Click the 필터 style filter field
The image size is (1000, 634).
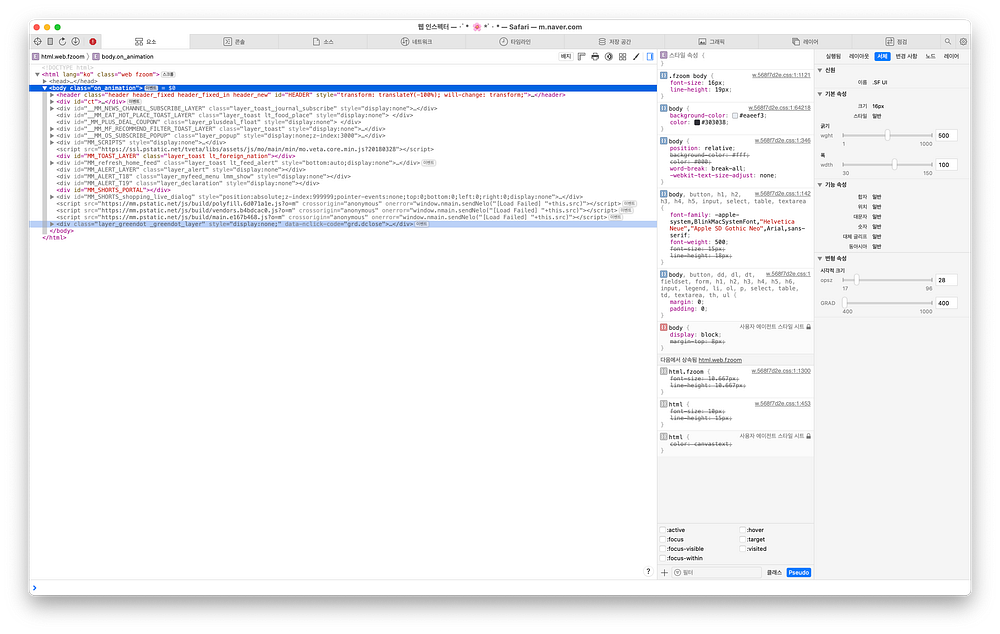(x=717, y=573)
